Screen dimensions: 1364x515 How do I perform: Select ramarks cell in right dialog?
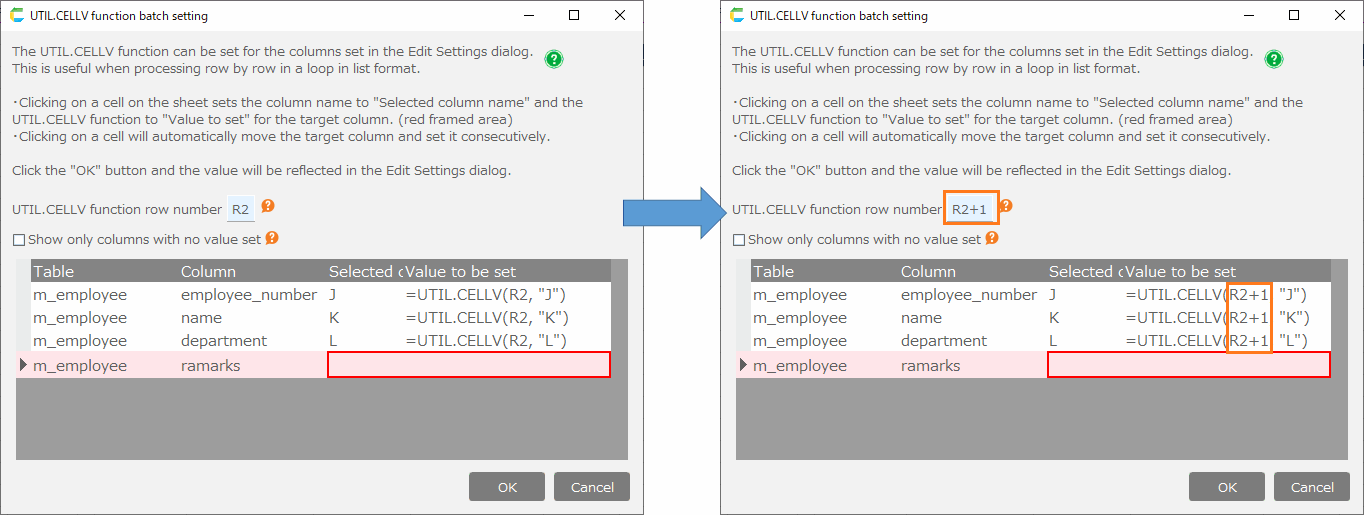(972, 365)
